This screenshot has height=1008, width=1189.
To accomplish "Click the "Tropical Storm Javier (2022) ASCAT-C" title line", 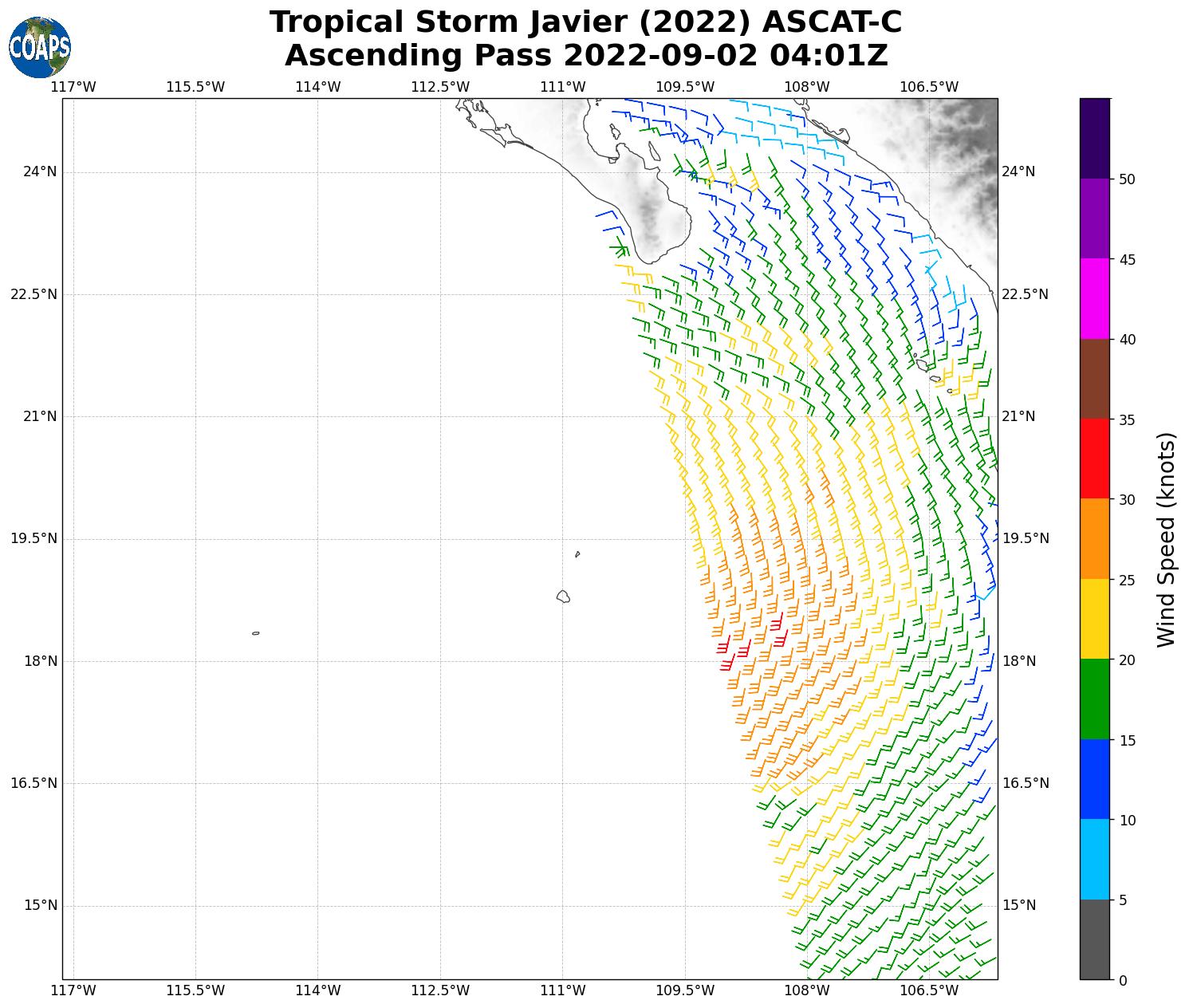I will click(585, 22).
